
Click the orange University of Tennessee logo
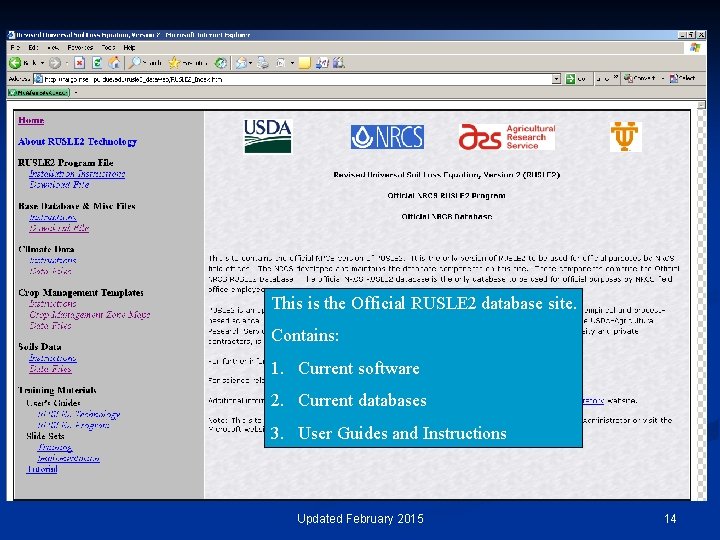(625, 137)
